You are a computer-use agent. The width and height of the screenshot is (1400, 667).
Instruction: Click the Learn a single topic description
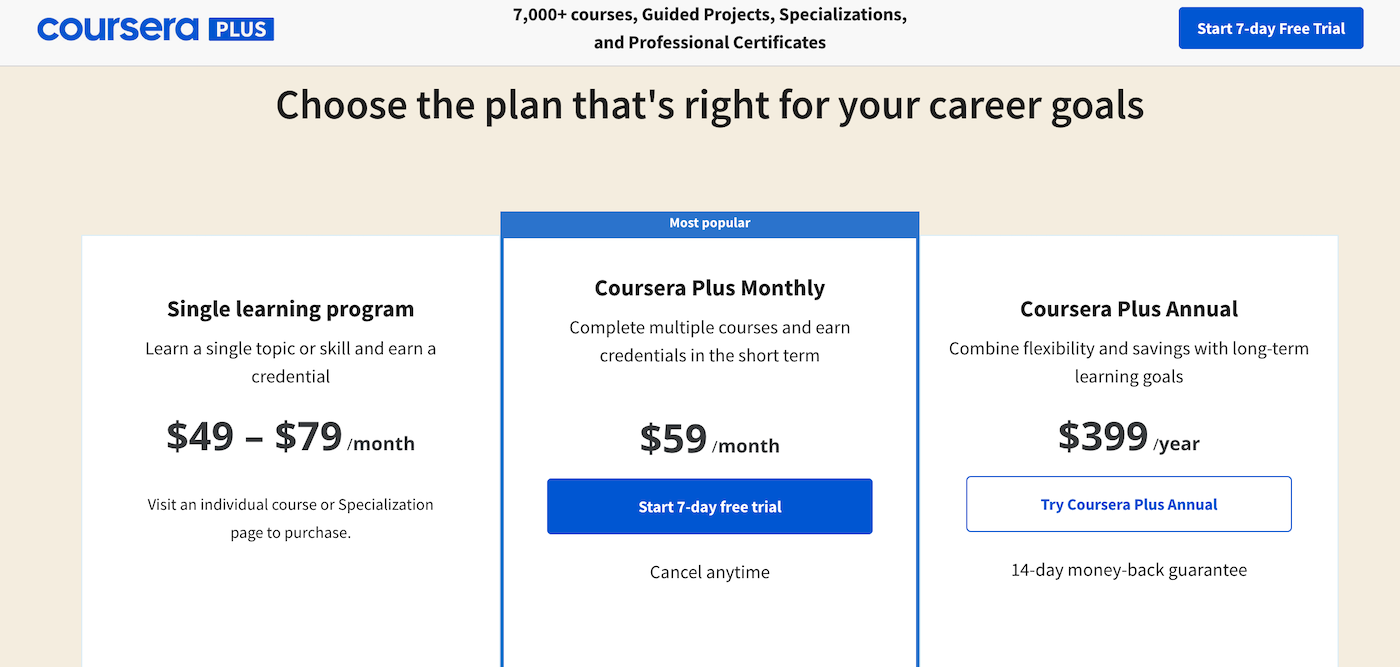point(290,362)
